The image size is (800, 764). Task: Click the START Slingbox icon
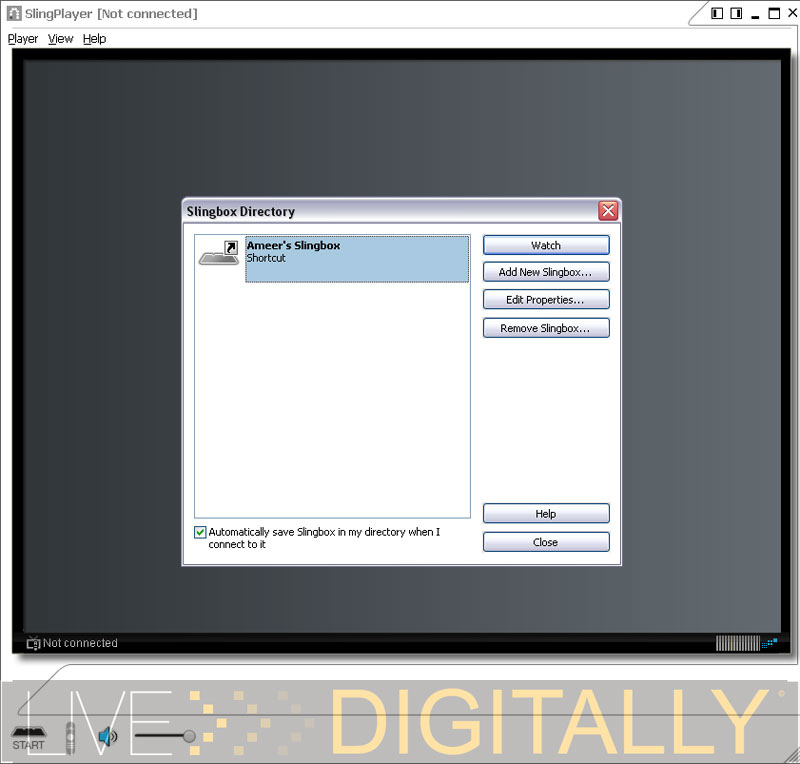(28, 739)
